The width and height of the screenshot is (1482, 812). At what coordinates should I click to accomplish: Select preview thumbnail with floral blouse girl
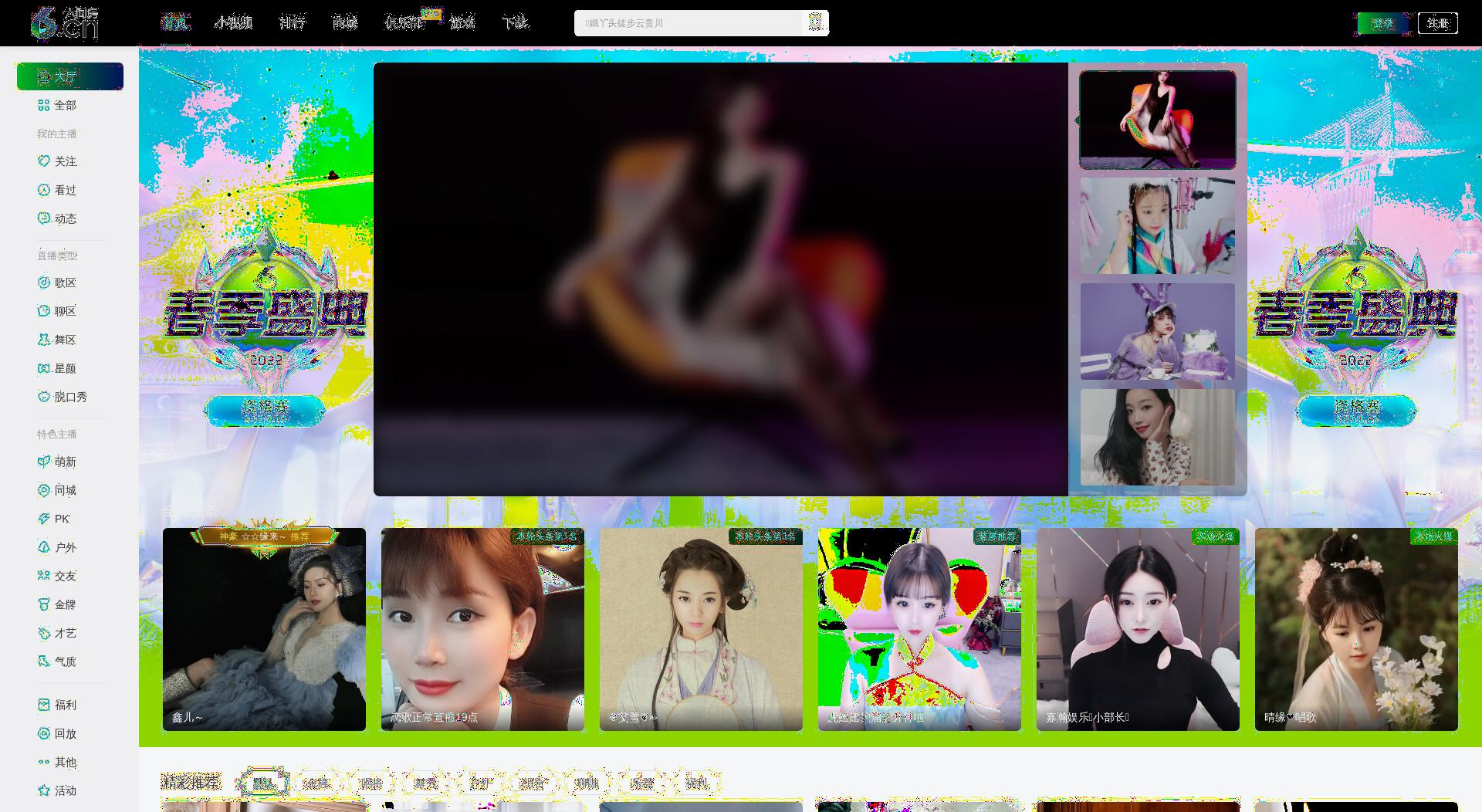tap(1158, 437)
